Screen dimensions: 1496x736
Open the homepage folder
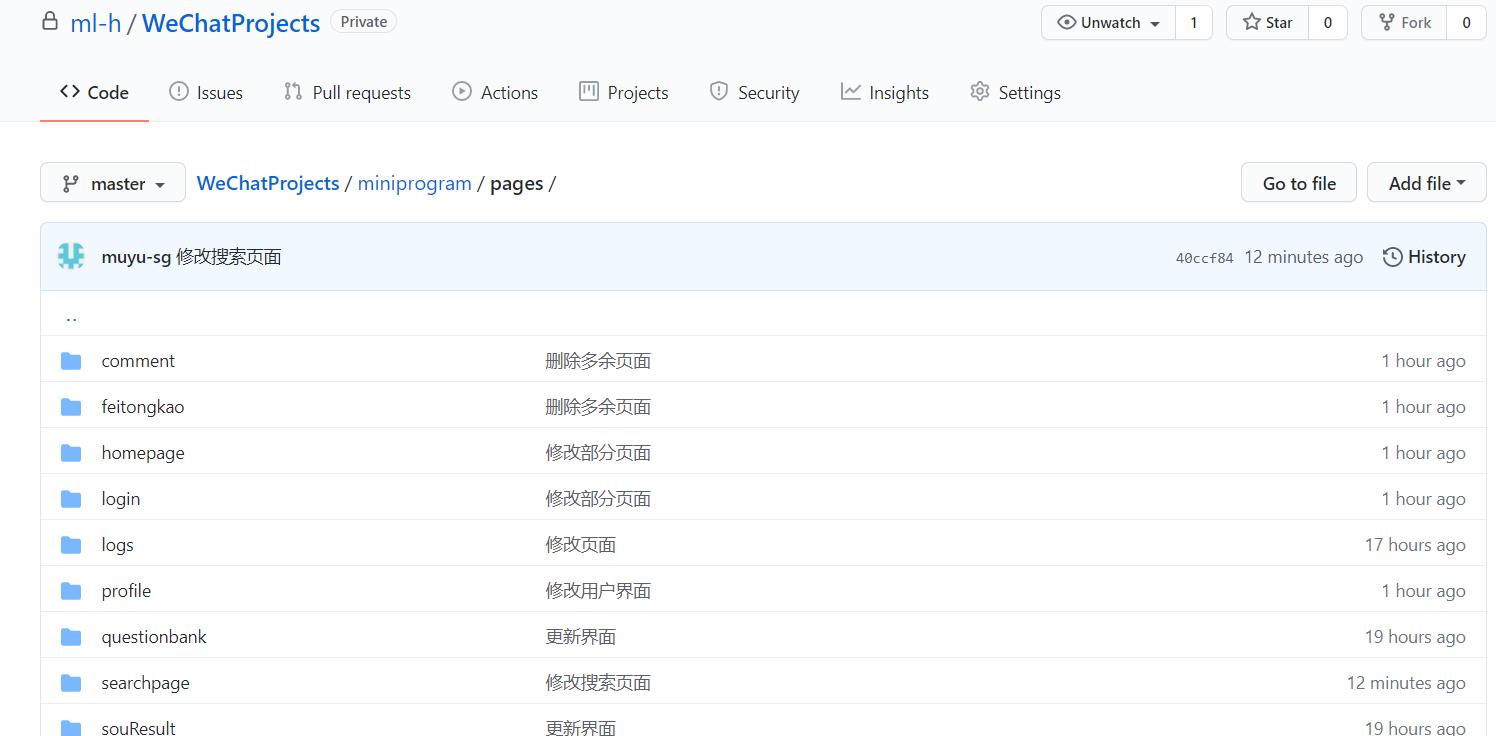(x=143, y=453)
